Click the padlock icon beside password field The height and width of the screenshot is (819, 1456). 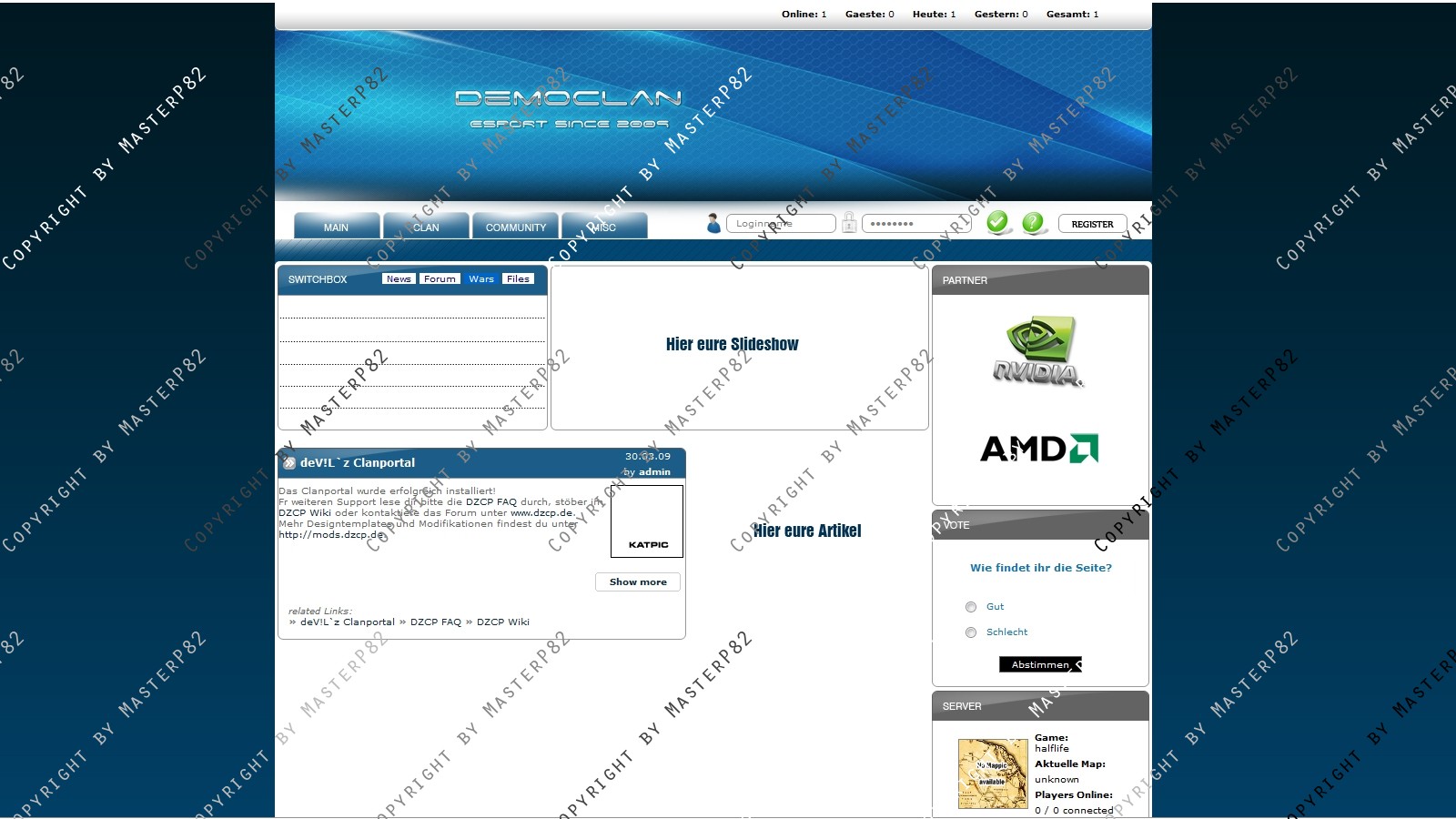(849, 223)
